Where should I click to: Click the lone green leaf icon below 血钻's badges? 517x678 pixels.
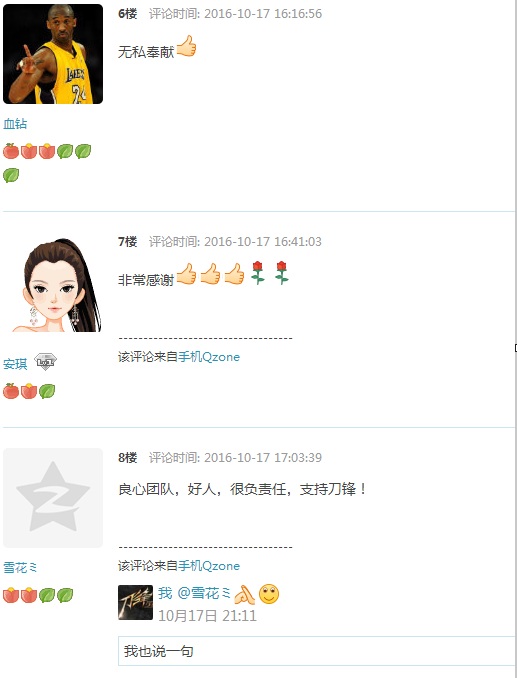pos(11,175)
